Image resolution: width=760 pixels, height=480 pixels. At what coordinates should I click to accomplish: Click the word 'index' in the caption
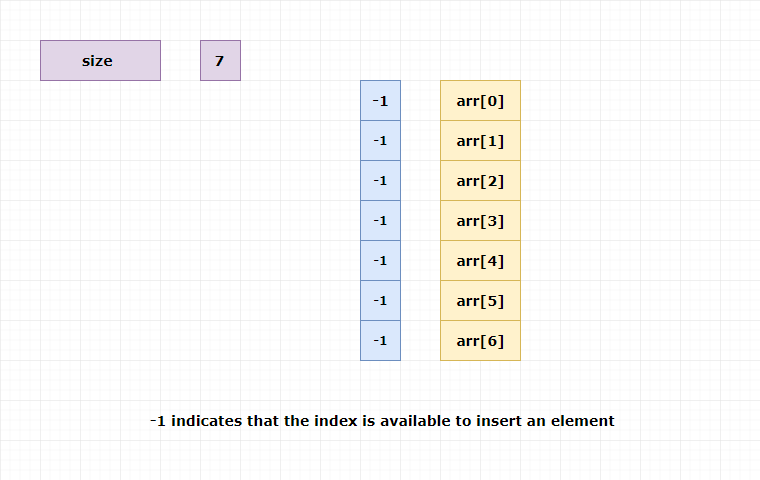(336, 421)
